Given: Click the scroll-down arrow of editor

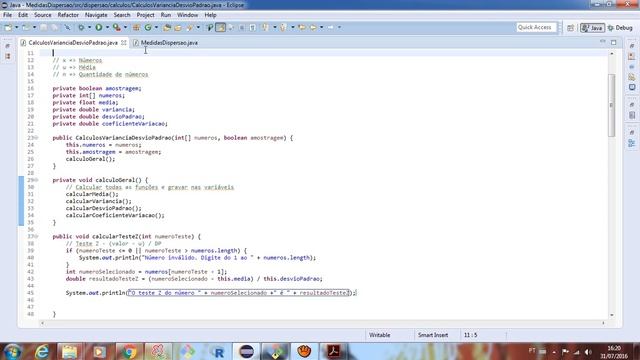Looking at the screenshot, I should tap(611, 315).
